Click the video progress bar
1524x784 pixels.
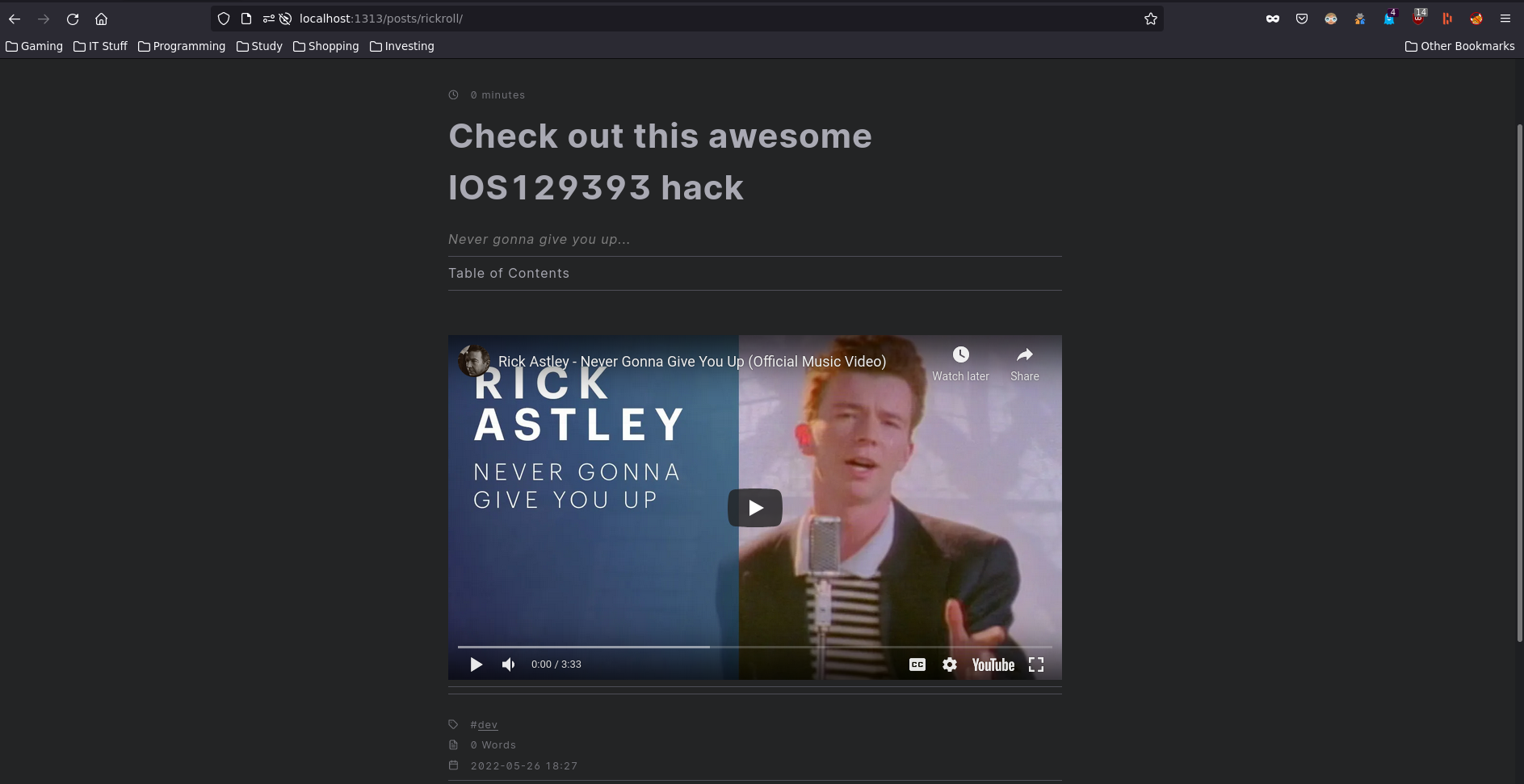point(754,647)
